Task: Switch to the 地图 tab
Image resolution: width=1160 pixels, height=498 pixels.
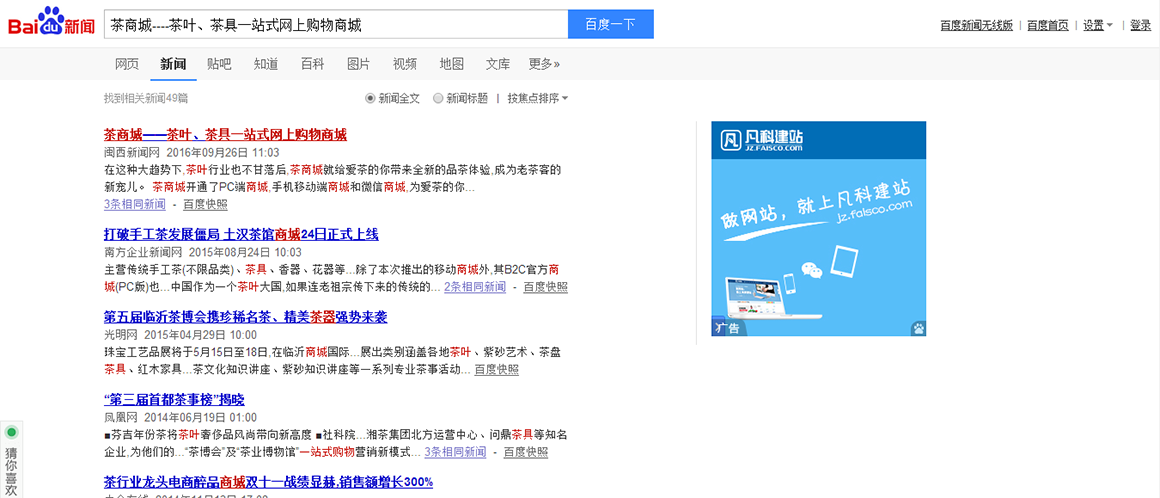Action: [x=451, y=64]
